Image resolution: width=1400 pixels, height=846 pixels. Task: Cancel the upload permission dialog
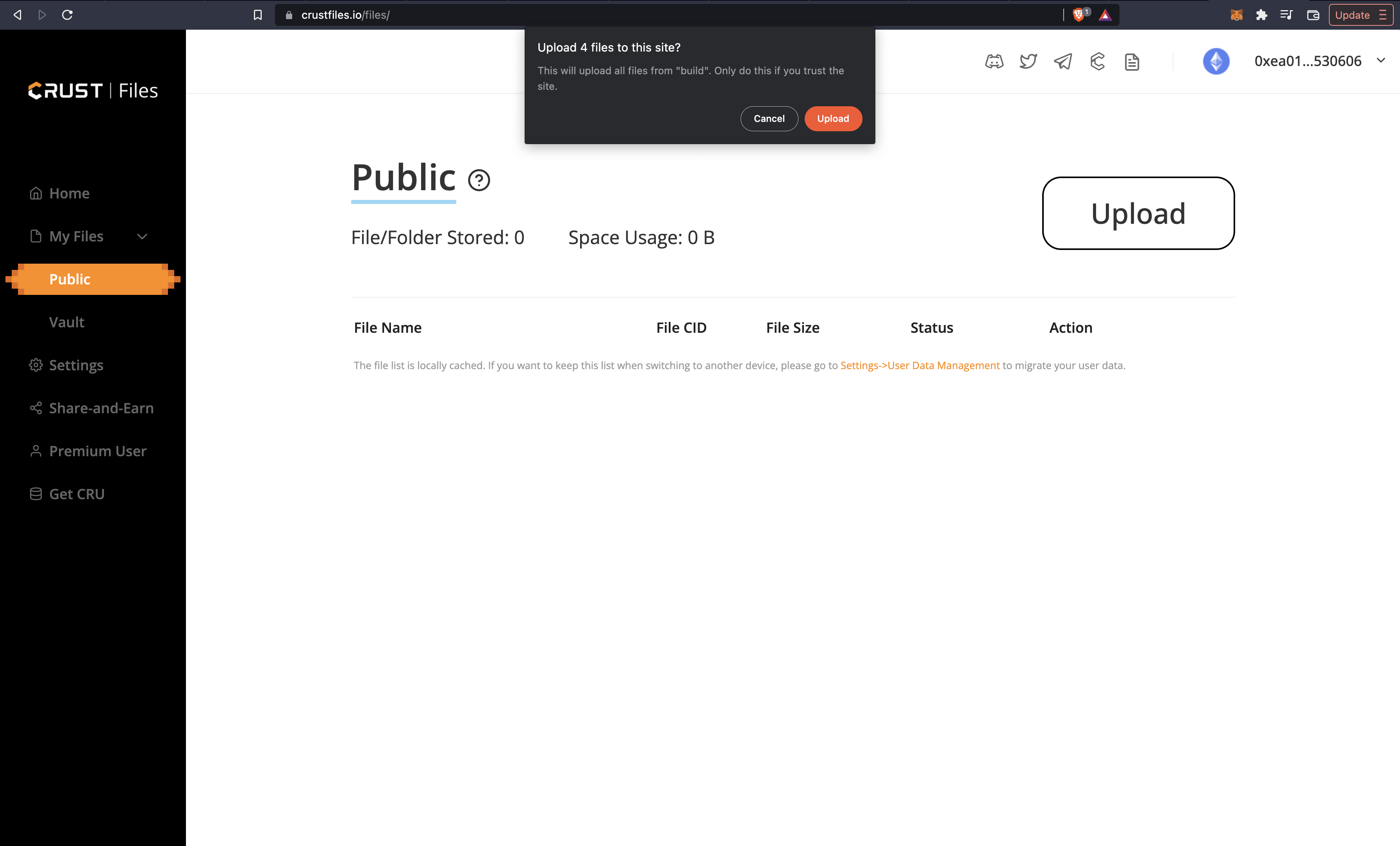coord(769,119)
